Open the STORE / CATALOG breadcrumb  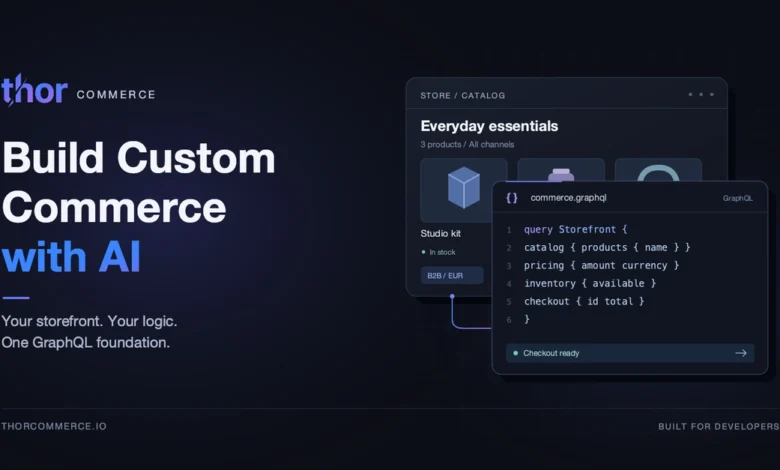[x=463, y=95]
